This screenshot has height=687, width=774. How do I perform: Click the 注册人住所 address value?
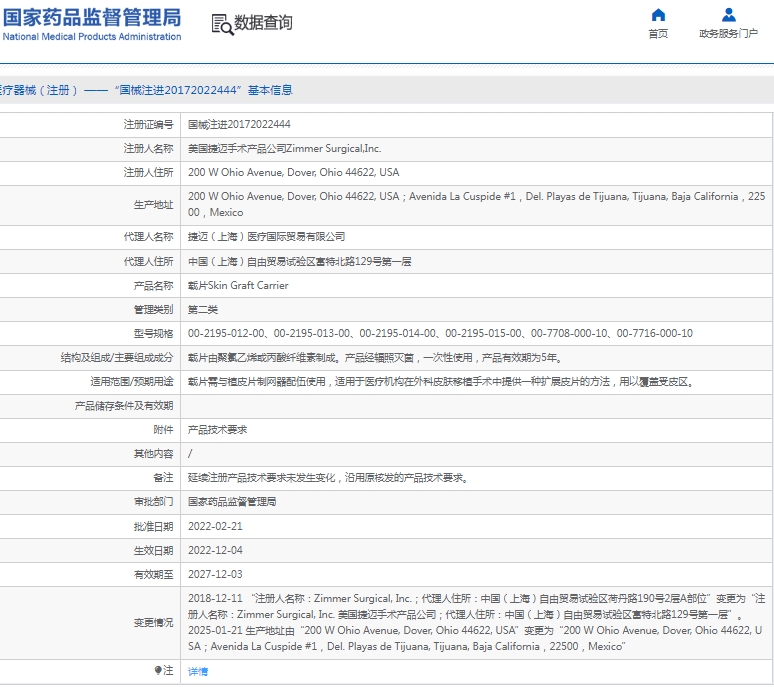tap(294, 172)
